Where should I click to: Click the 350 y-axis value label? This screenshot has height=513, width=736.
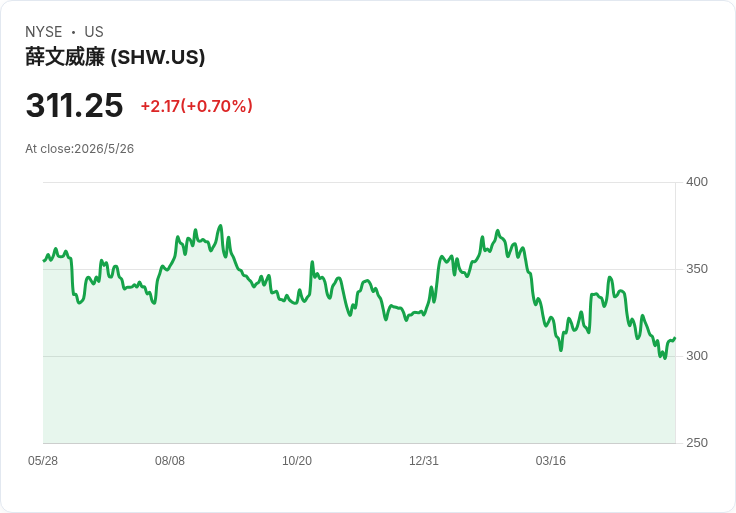[697, 269]
